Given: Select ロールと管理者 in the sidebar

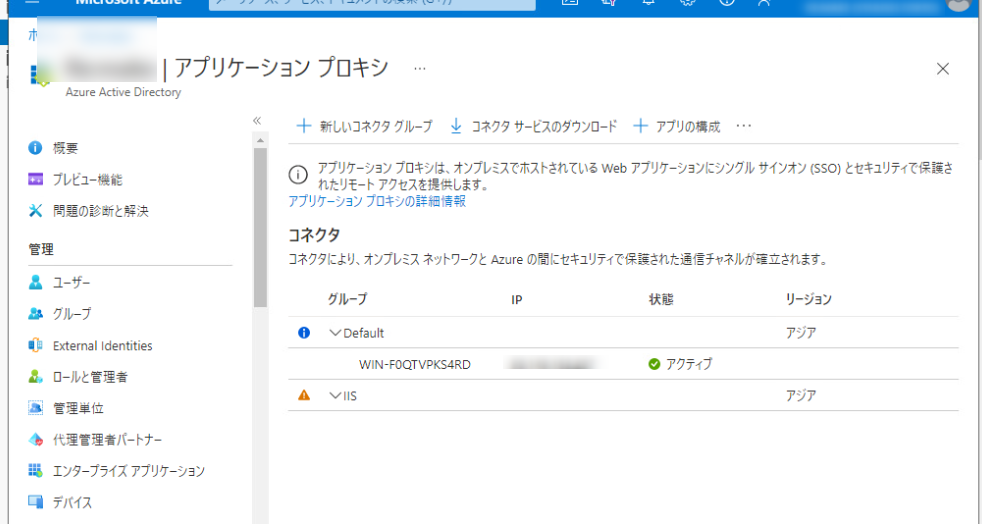Looking at the screenshot, I should click(90, 377).
